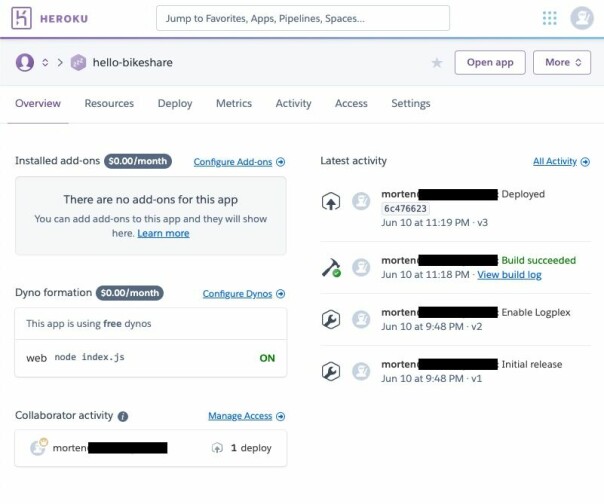604x504 pixels.
Task: Click the collaborator avatar in Collaborator activity
Action: [39, 447]
